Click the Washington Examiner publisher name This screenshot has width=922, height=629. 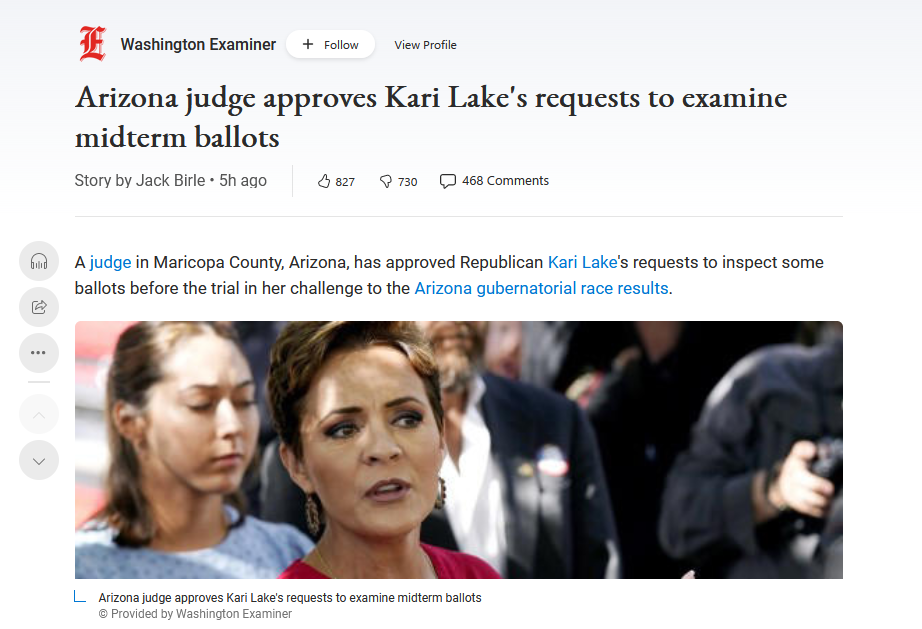pyautogui.click(x=198, y=45)
